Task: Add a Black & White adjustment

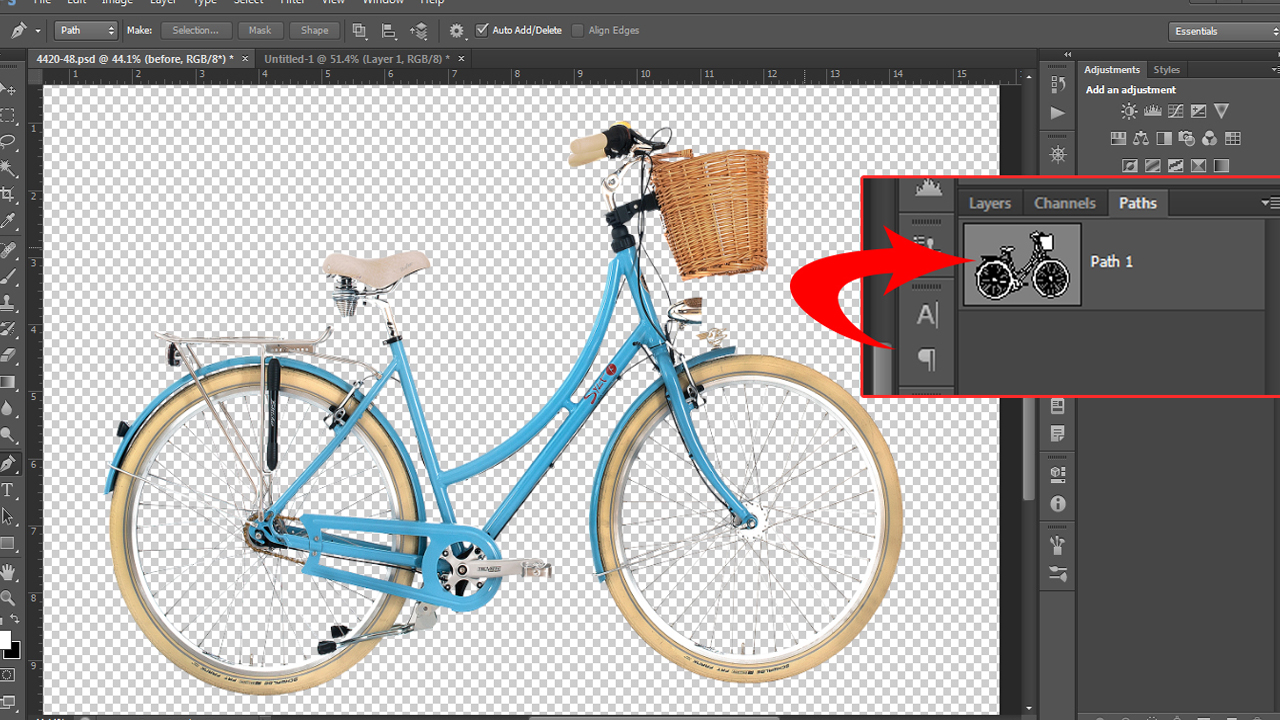Action: pyautogui.click(x=1164, y=139)
